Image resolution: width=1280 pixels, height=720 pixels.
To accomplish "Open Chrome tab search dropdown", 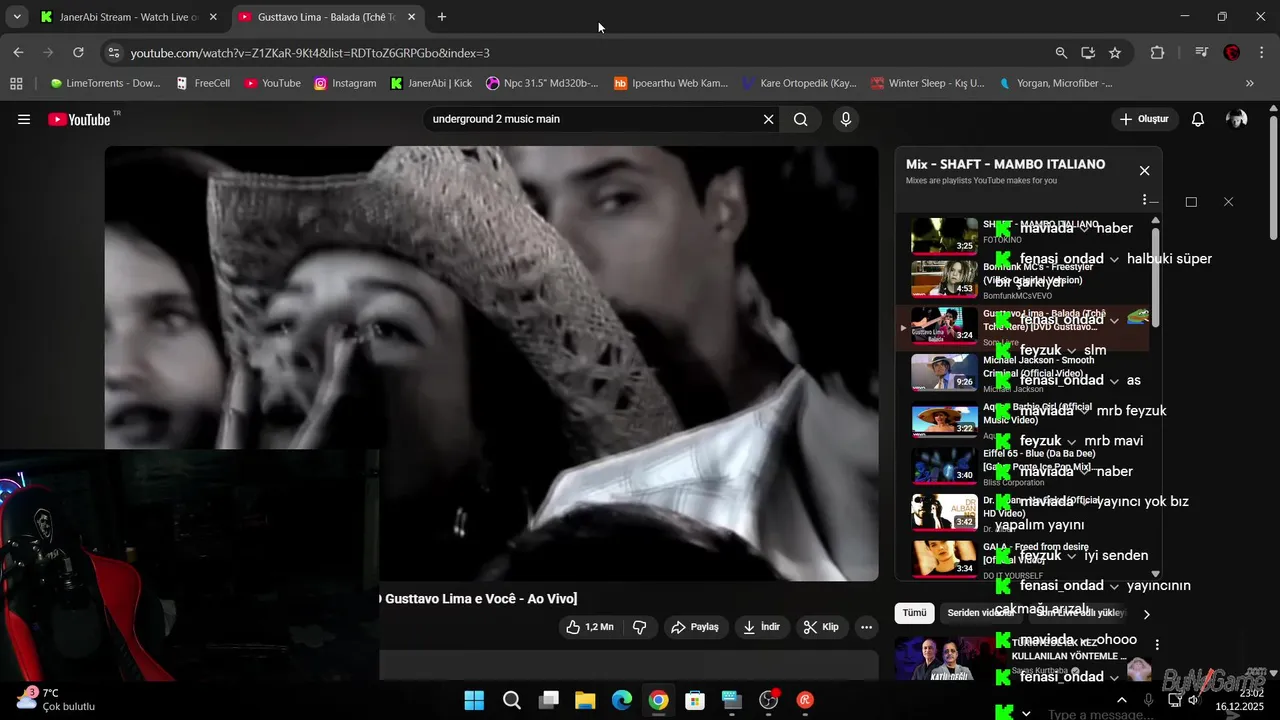I will [x=16, y=17].
